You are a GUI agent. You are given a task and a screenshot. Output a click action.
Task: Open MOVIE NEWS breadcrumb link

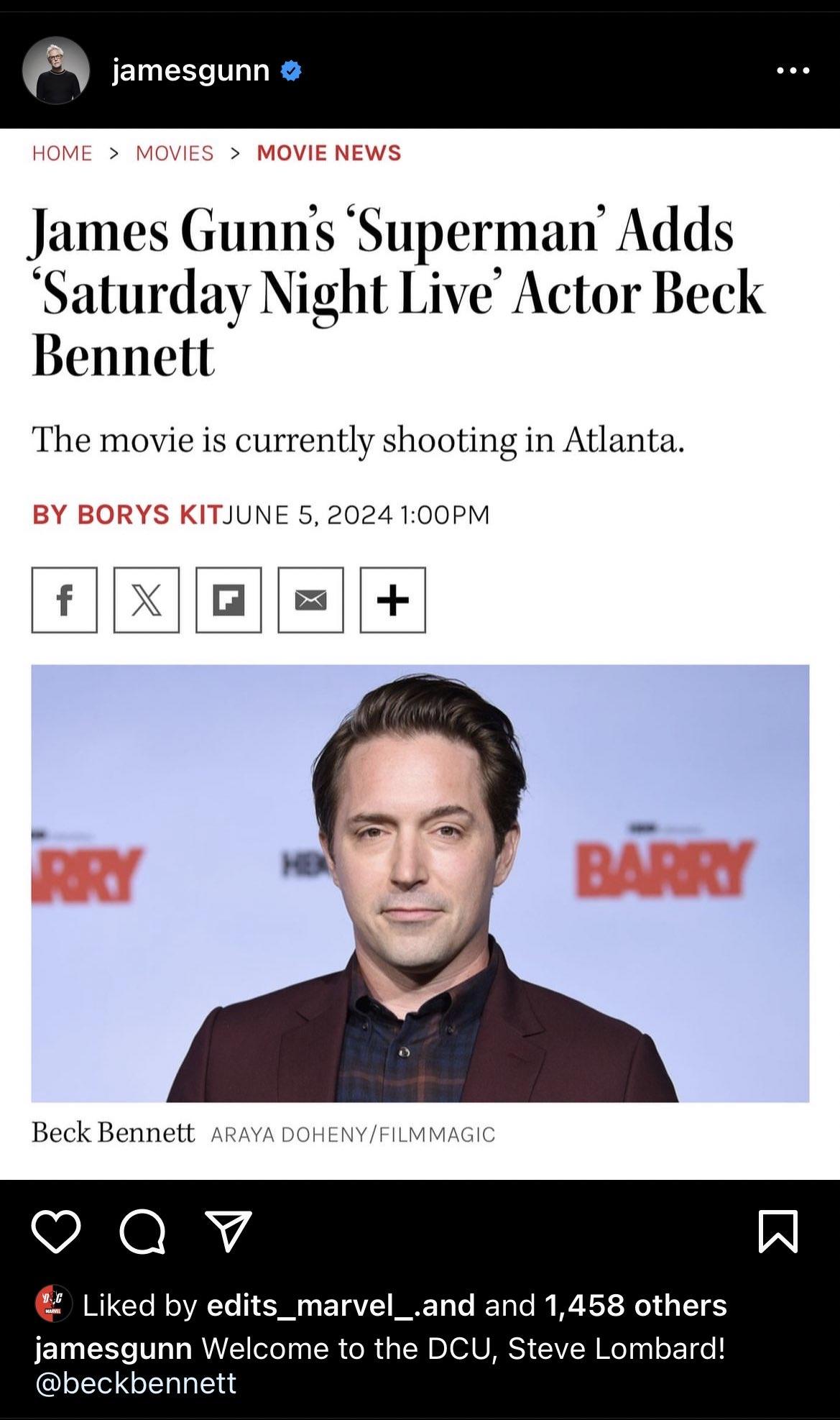(328, 153)
